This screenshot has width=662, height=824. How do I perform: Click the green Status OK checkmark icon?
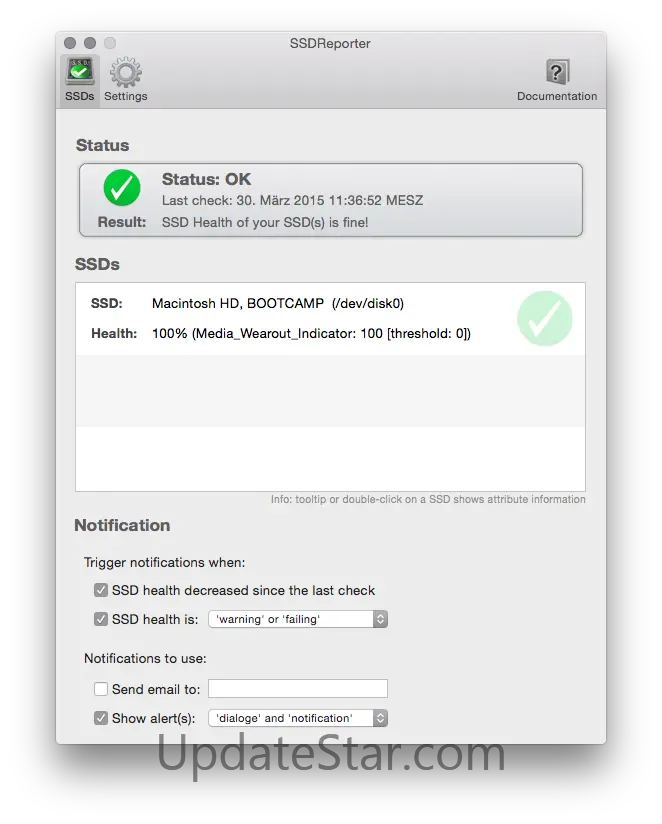point(122,188)
